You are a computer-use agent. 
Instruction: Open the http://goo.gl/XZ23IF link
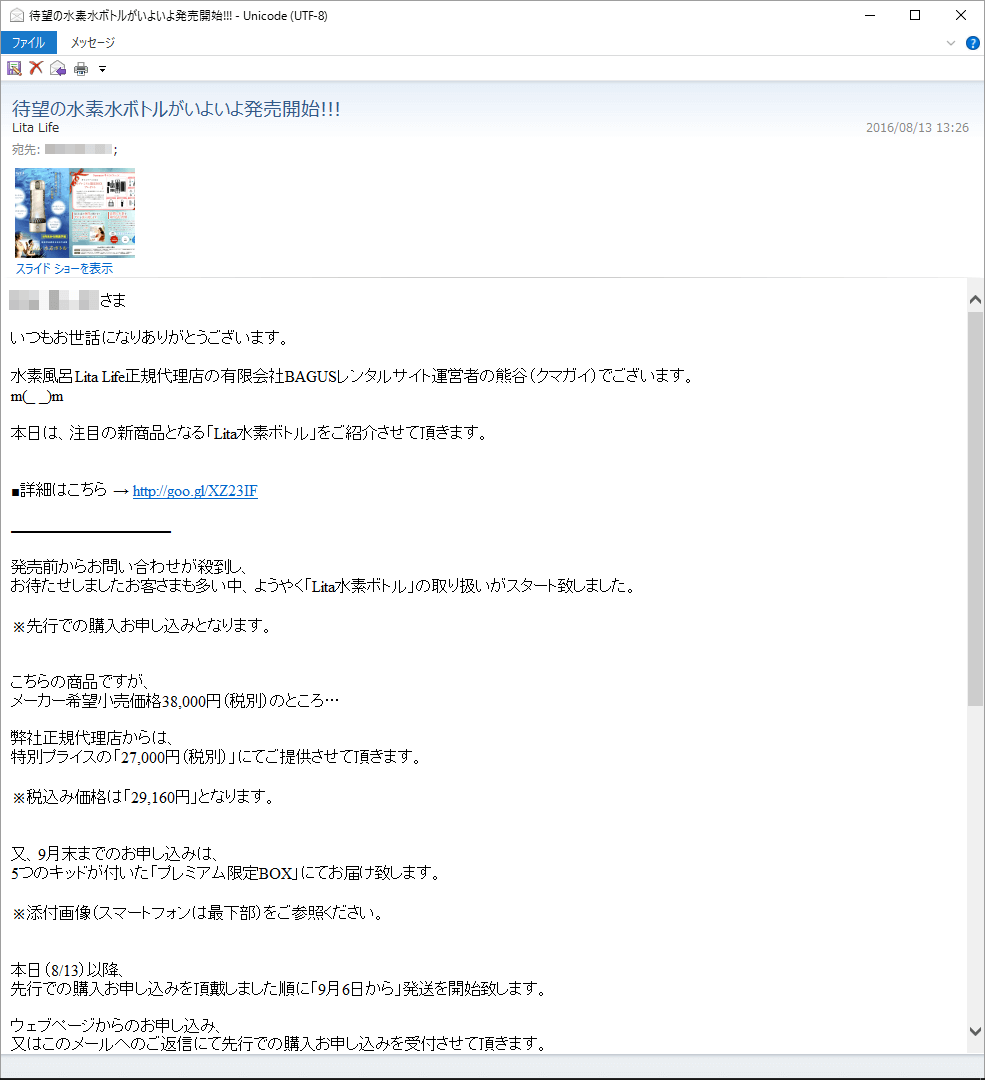click(195, 491)
